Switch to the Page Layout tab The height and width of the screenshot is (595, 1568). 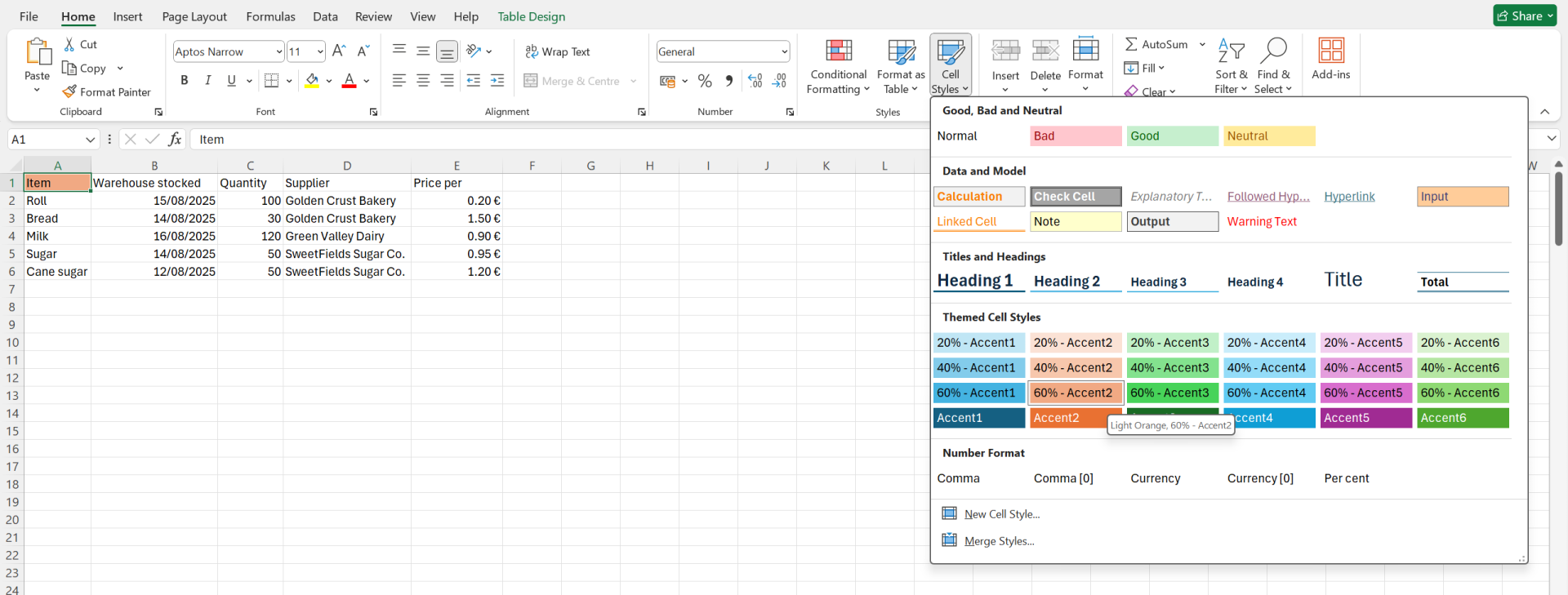[194, 16]
